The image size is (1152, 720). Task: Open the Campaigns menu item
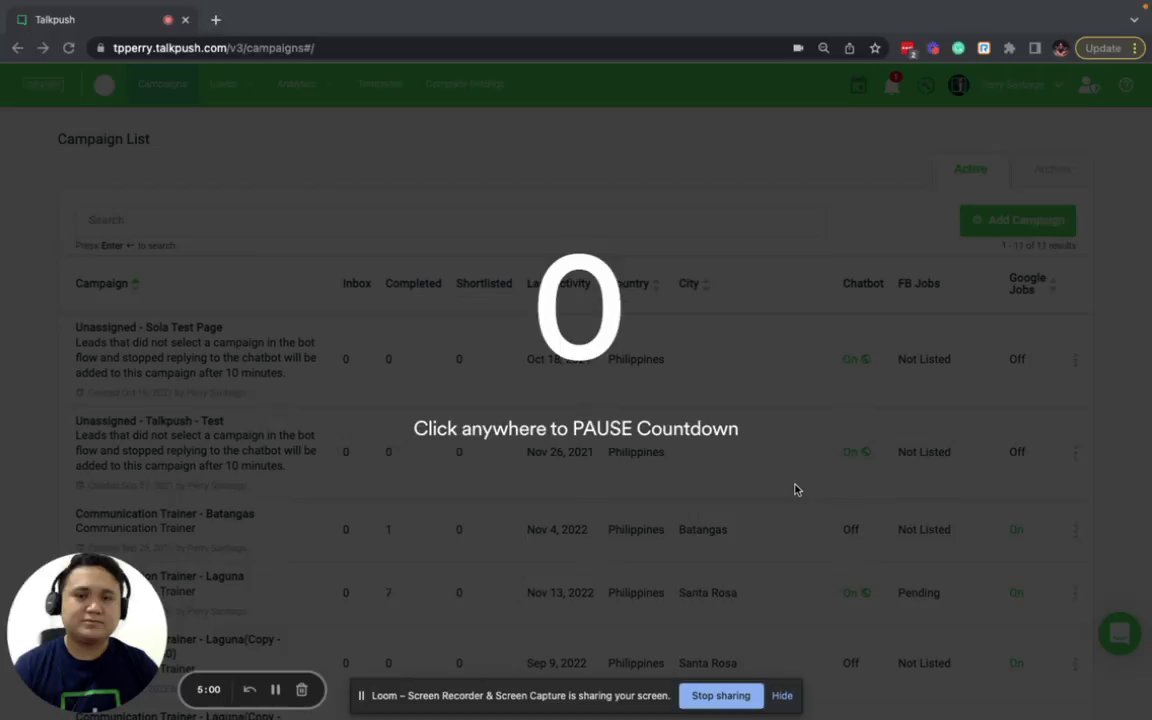[x=162, y=84]
